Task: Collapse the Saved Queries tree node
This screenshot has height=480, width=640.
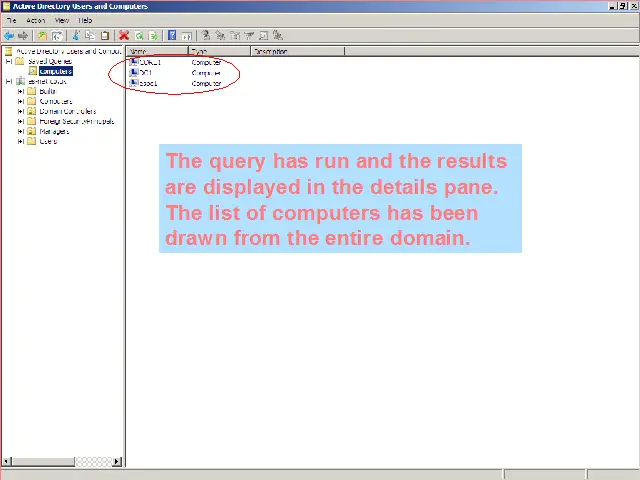Action: pos(8,61)
